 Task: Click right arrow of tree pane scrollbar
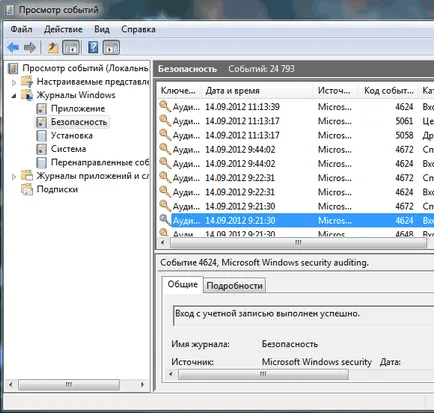[143, 385]
